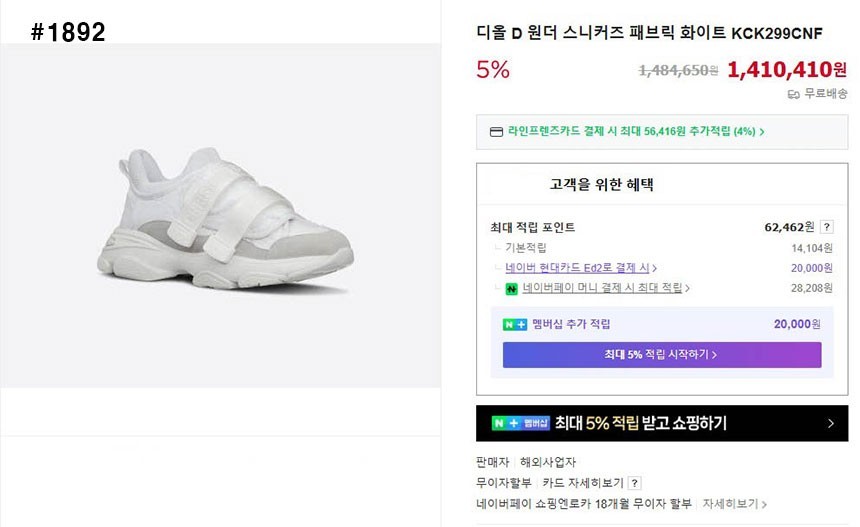
Task: Click the 해외사업자 seller label
Action: [x=548, y=462]
